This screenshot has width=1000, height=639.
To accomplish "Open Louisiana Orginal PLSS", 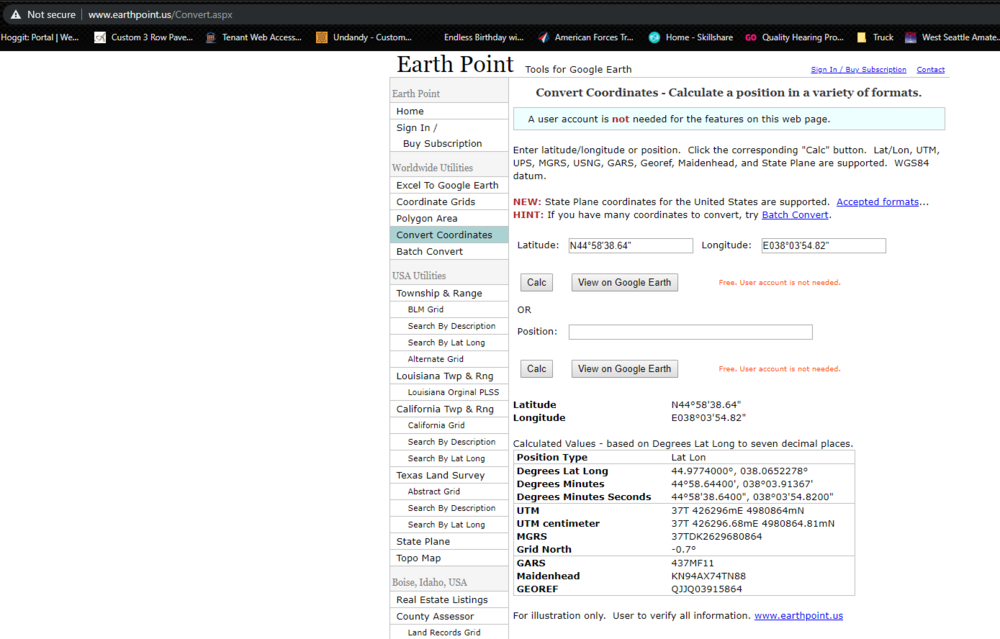I will [449, 392].
